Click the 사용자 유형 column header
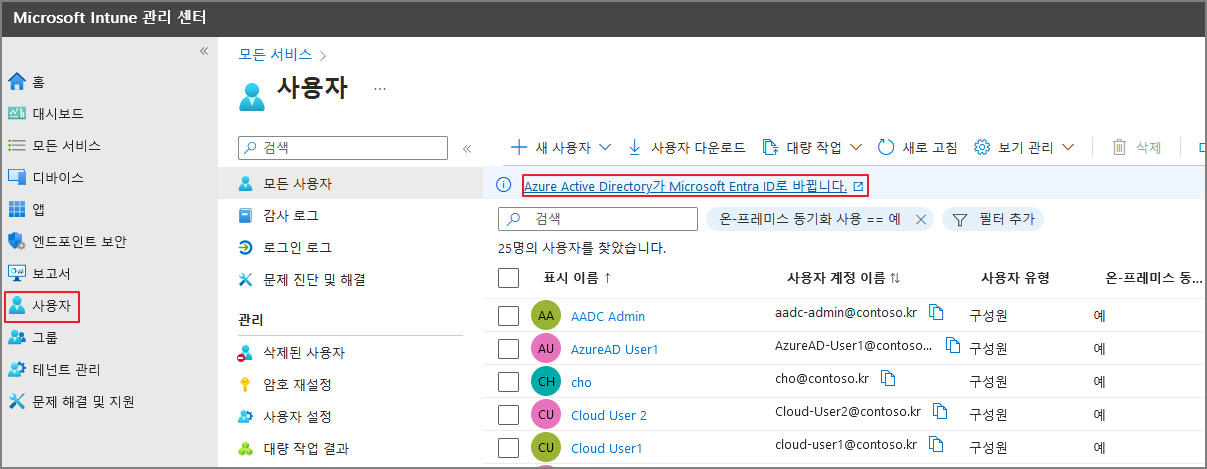Image resolution: width=1207 pixels, height=469 pixels. [1014, 278]
